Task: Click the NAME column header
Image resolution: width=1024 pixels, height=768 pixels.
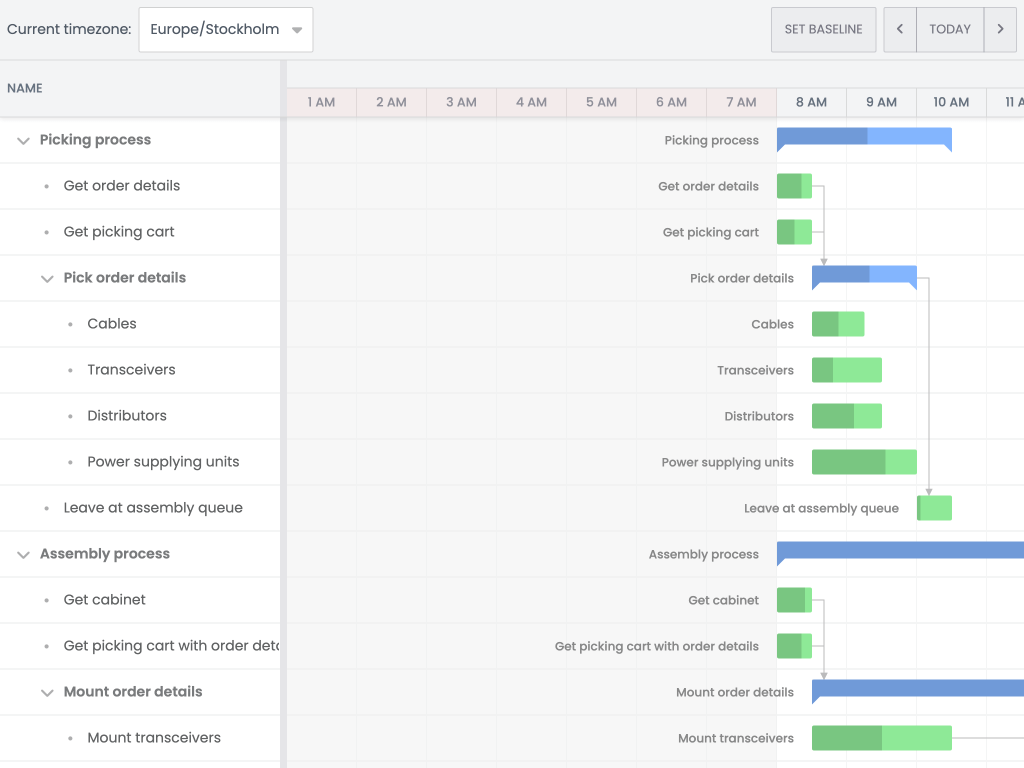Action: [x=140, y=89]
